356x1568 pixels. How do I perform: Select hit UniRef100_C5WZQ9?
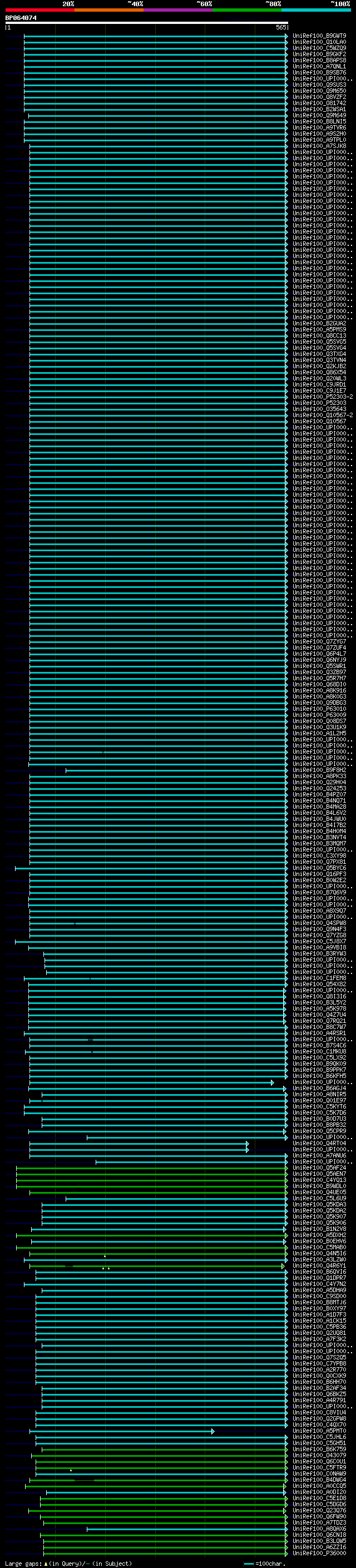tap(319, 48)
